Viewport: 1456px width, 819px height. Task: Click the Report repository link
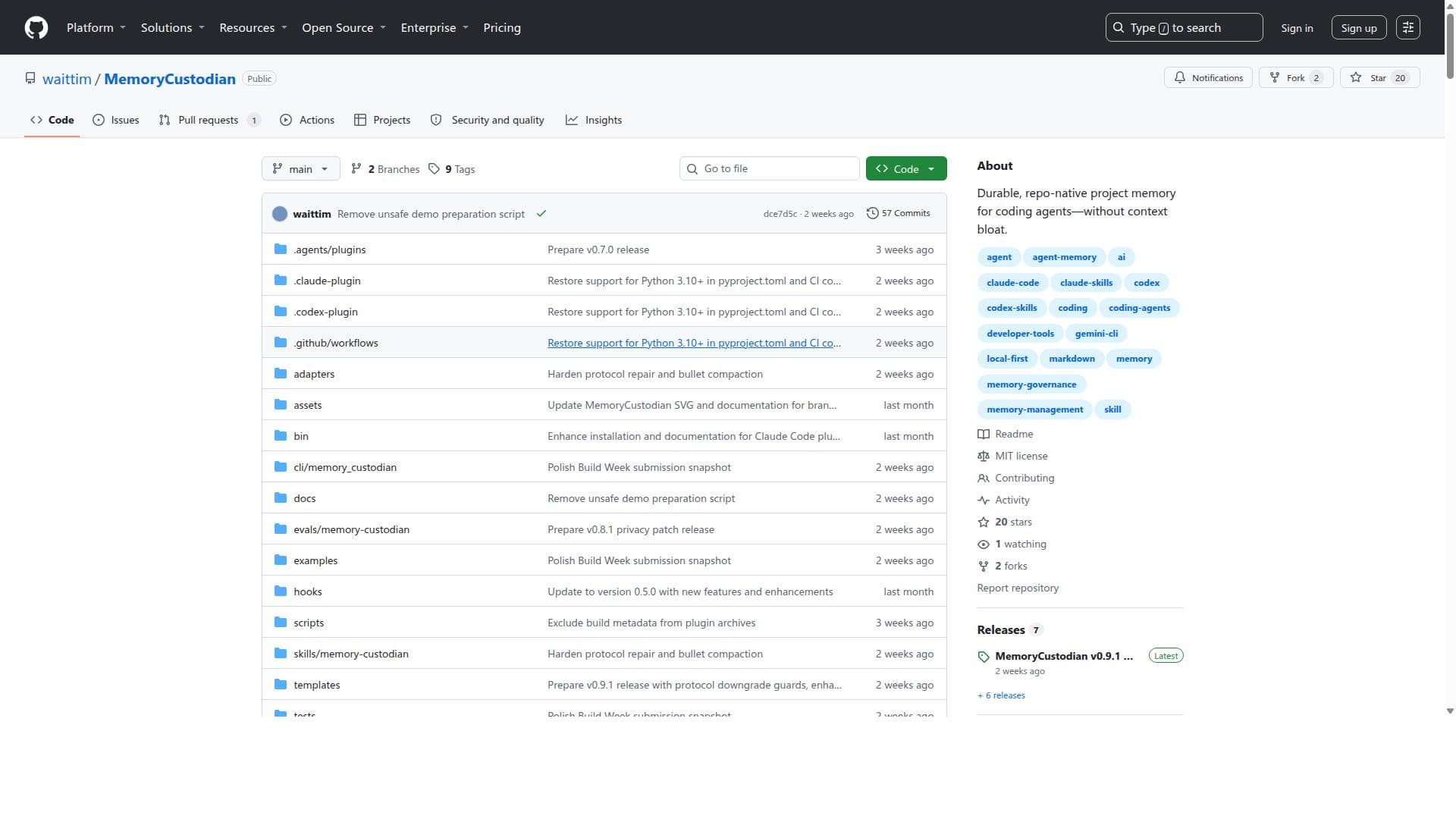[1018, 588]
